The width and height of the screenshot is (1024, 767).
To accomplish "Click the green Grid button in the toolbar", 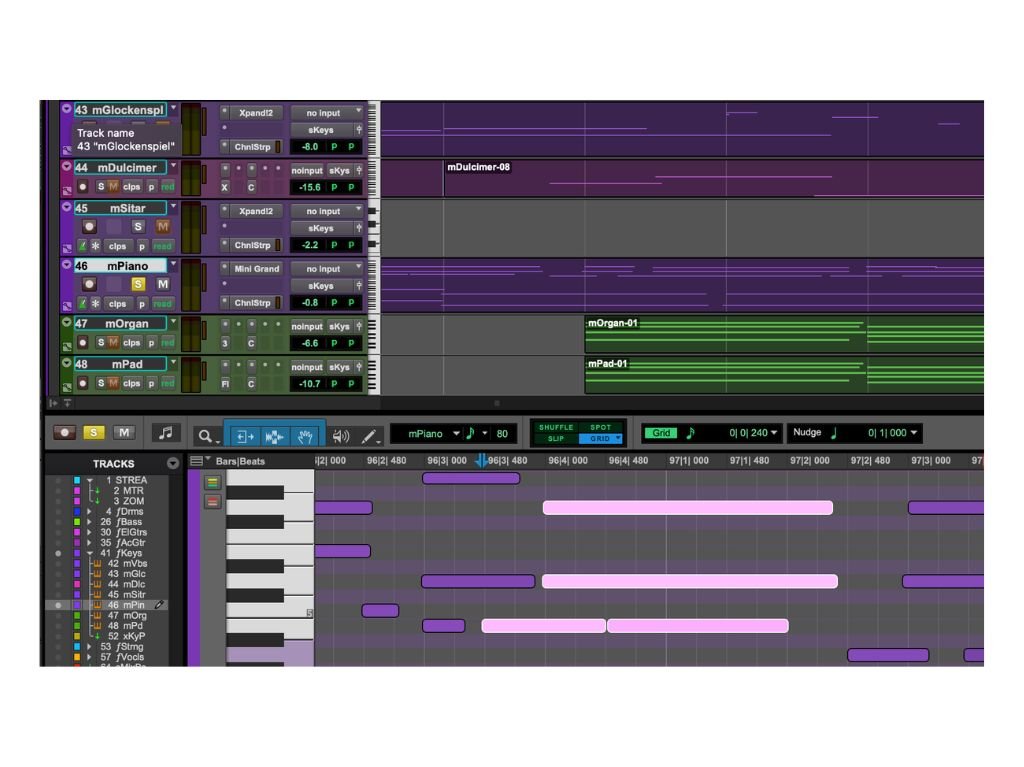I will pos(661,432).
